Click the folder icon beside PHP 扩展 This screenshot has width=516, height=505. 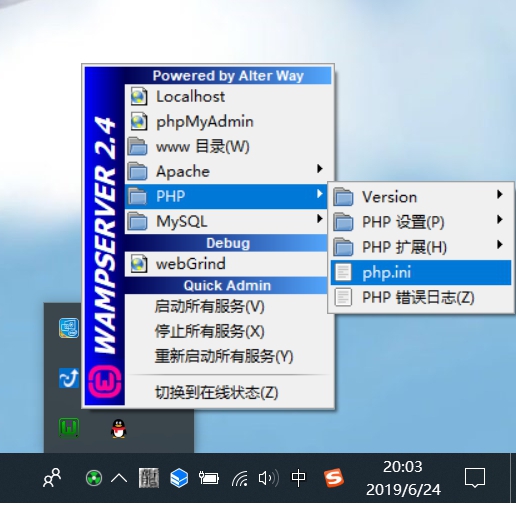click(x=343, y=247)
